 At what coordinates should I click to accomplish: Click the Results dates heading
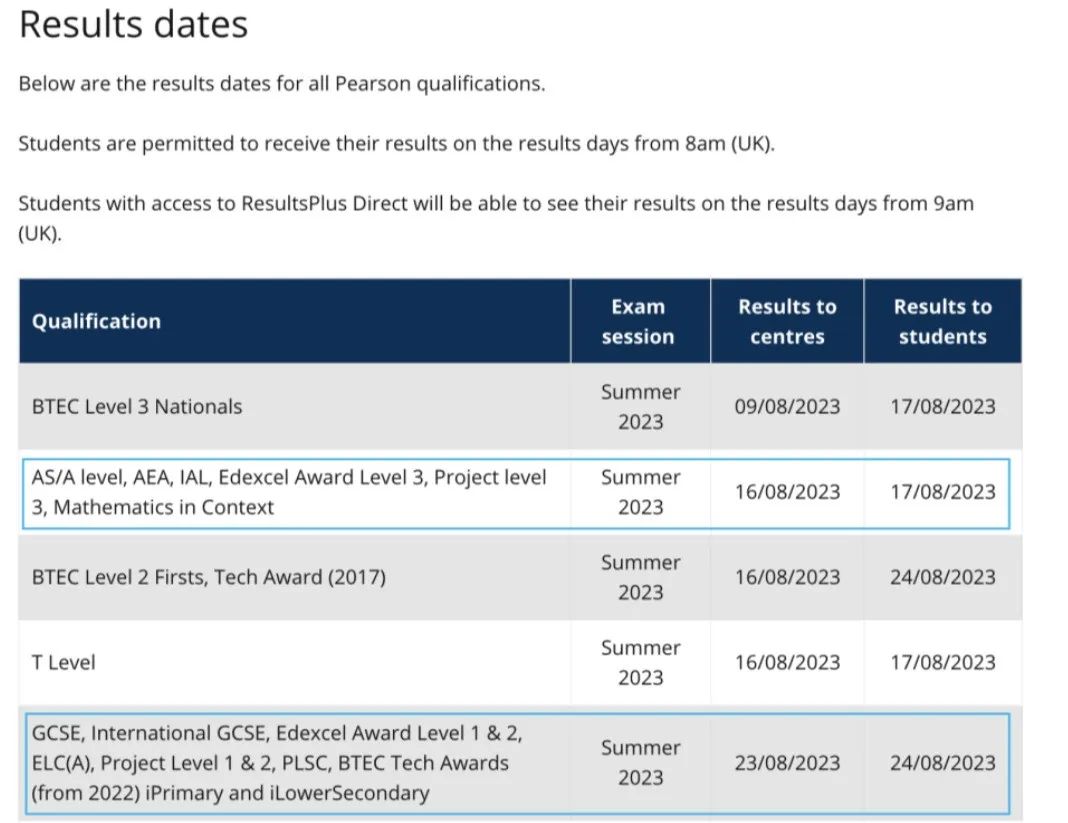(x=134, y=25)
